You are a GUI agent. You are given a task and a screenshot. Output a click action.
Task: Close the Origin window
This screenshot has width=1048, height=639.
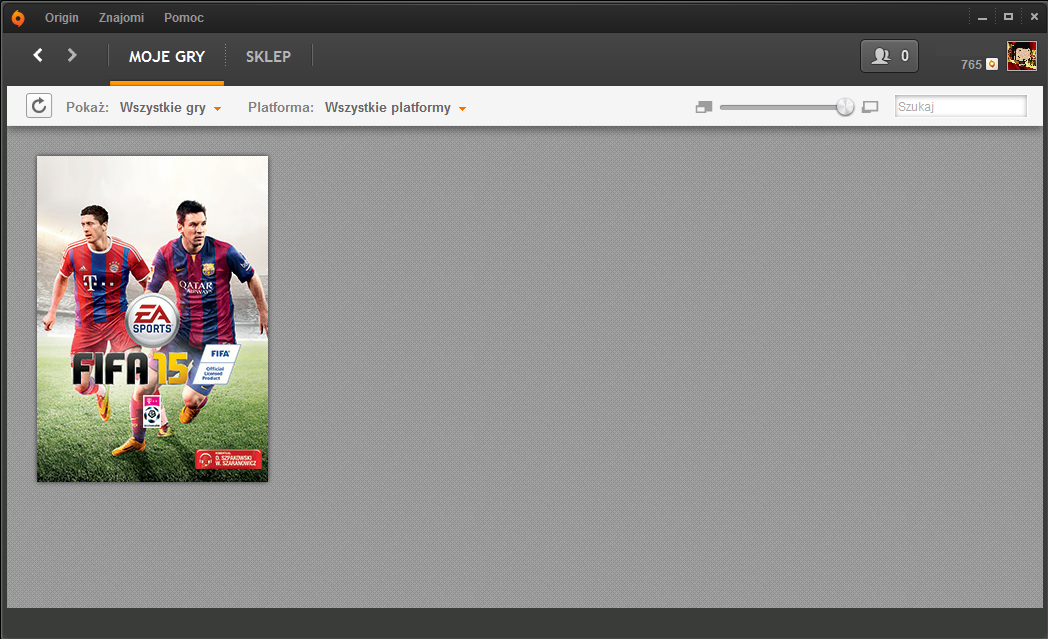coord(1034,17)
